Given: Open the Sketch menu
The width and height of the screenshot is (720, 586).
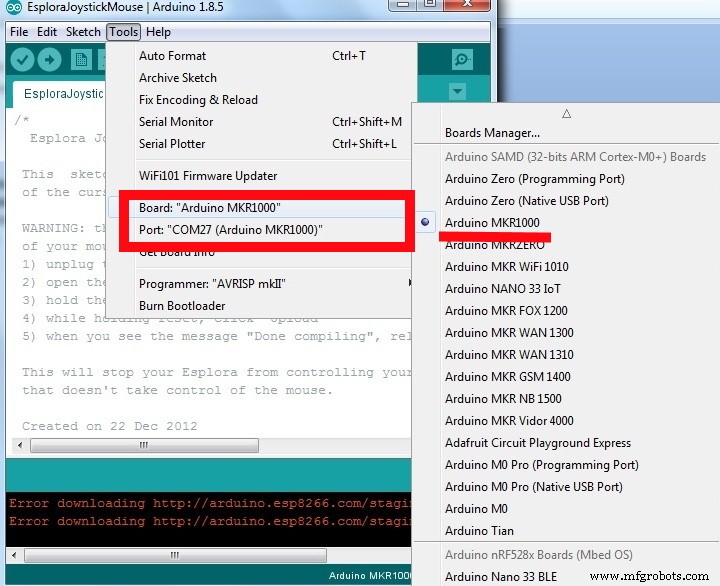Looking at the screenshot, I should tap(83, 32).
